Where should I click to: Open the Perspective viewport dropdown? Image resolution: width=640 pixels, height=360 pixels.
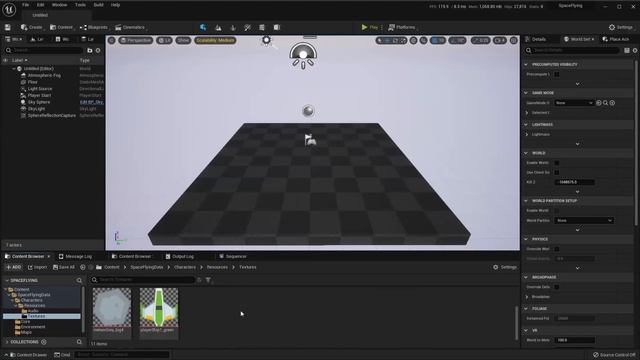tap(136, 40)
